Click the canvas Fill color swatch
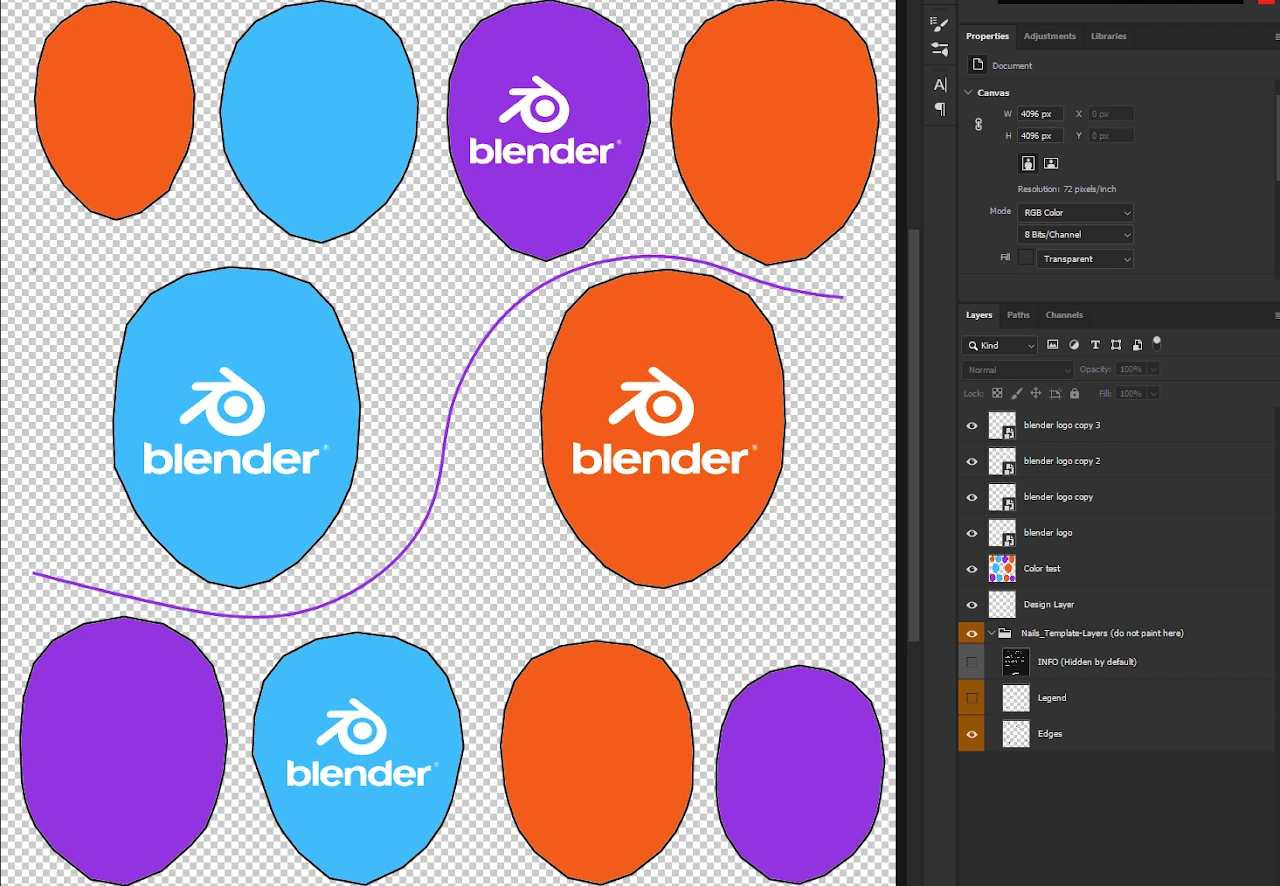This screenshot has height=886, width=1280. pyautogui.click(x=1026, y=258)
